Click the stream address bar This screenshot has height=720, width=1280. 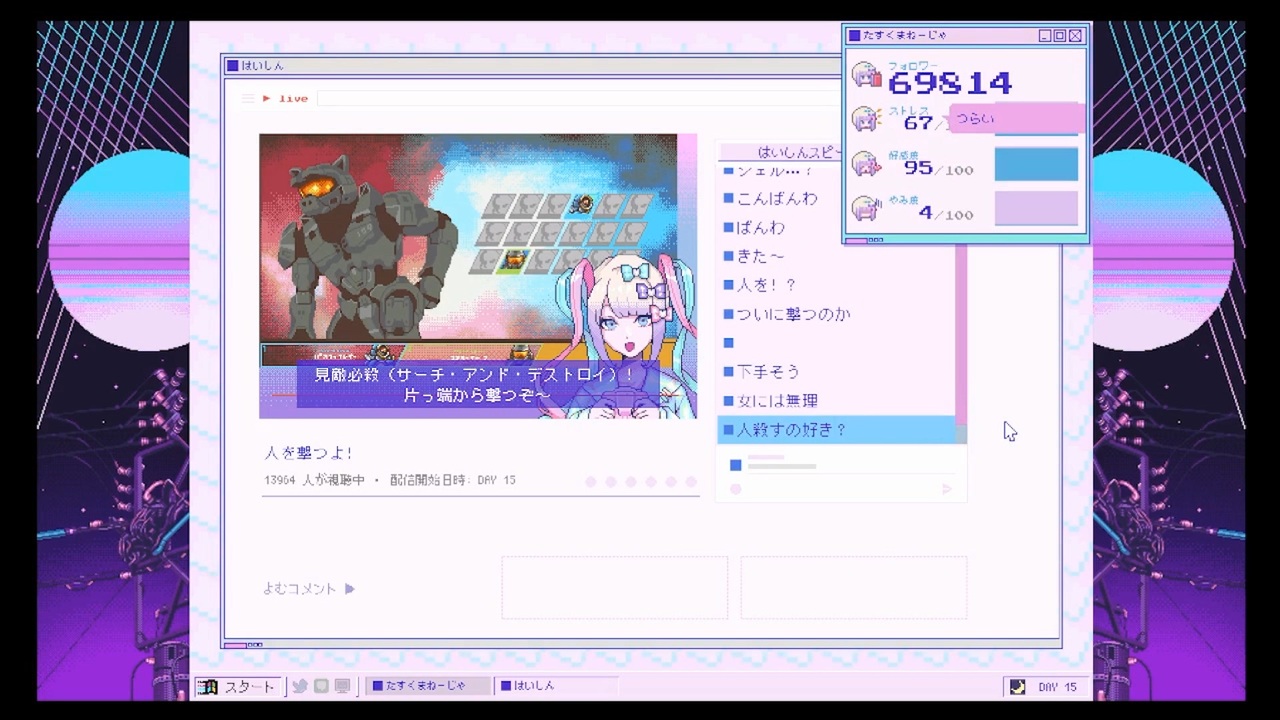coord(578,98)
